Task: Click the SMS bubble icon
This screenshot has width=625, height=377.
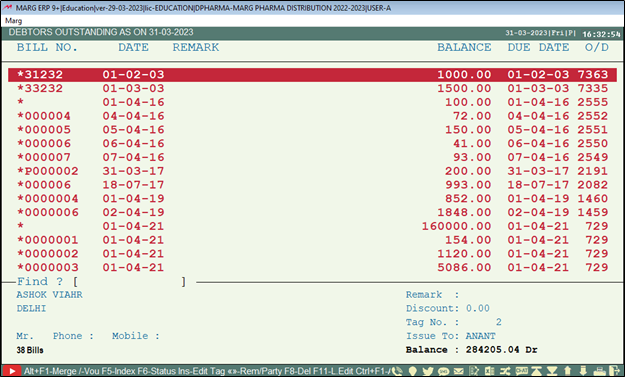Action: [x=443, y=371]
